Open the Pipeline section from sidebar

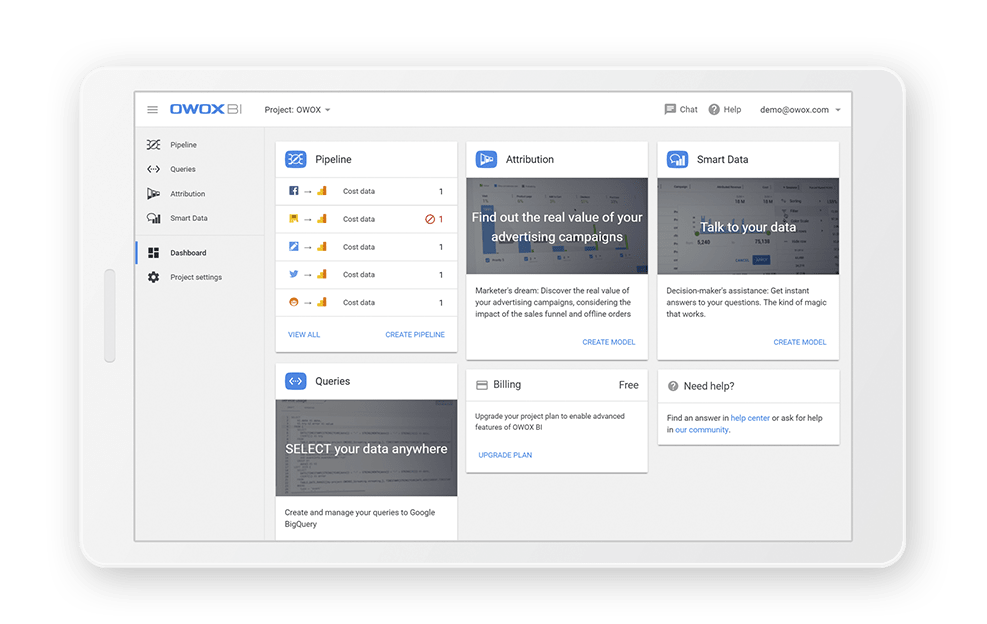coord(183,144)
